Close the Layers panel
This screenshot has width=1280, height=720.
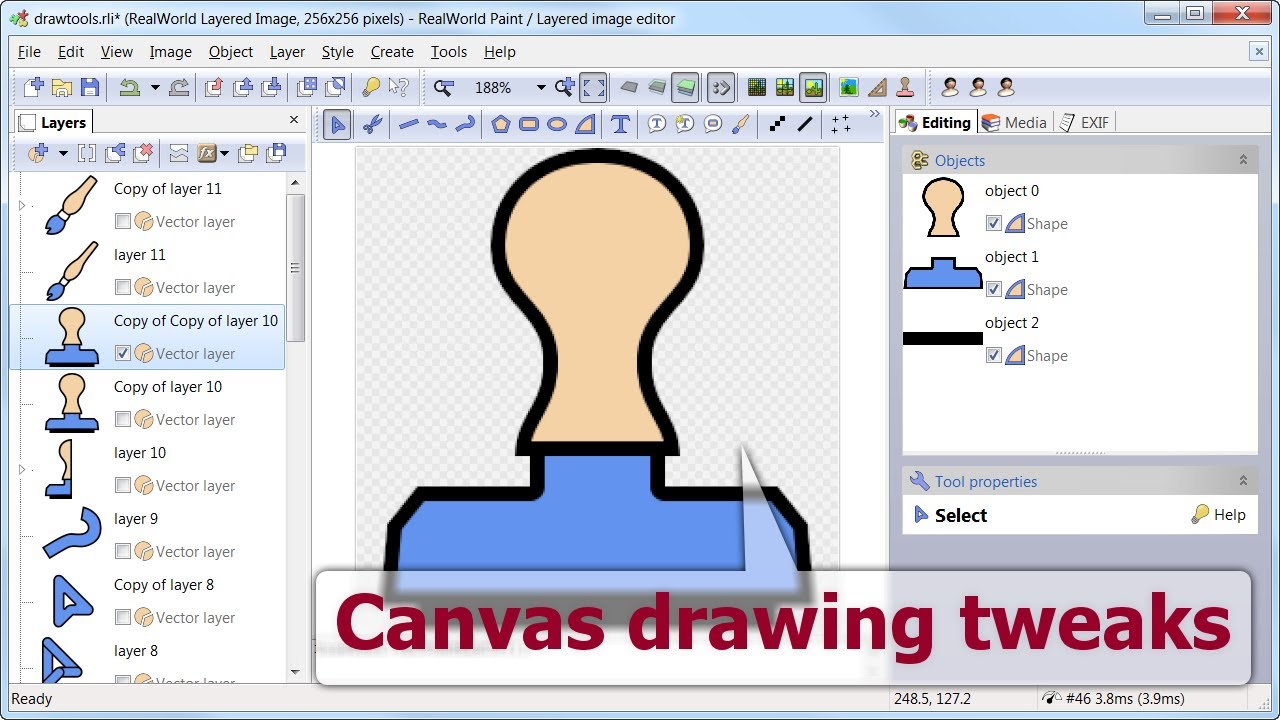click(294, 120)
